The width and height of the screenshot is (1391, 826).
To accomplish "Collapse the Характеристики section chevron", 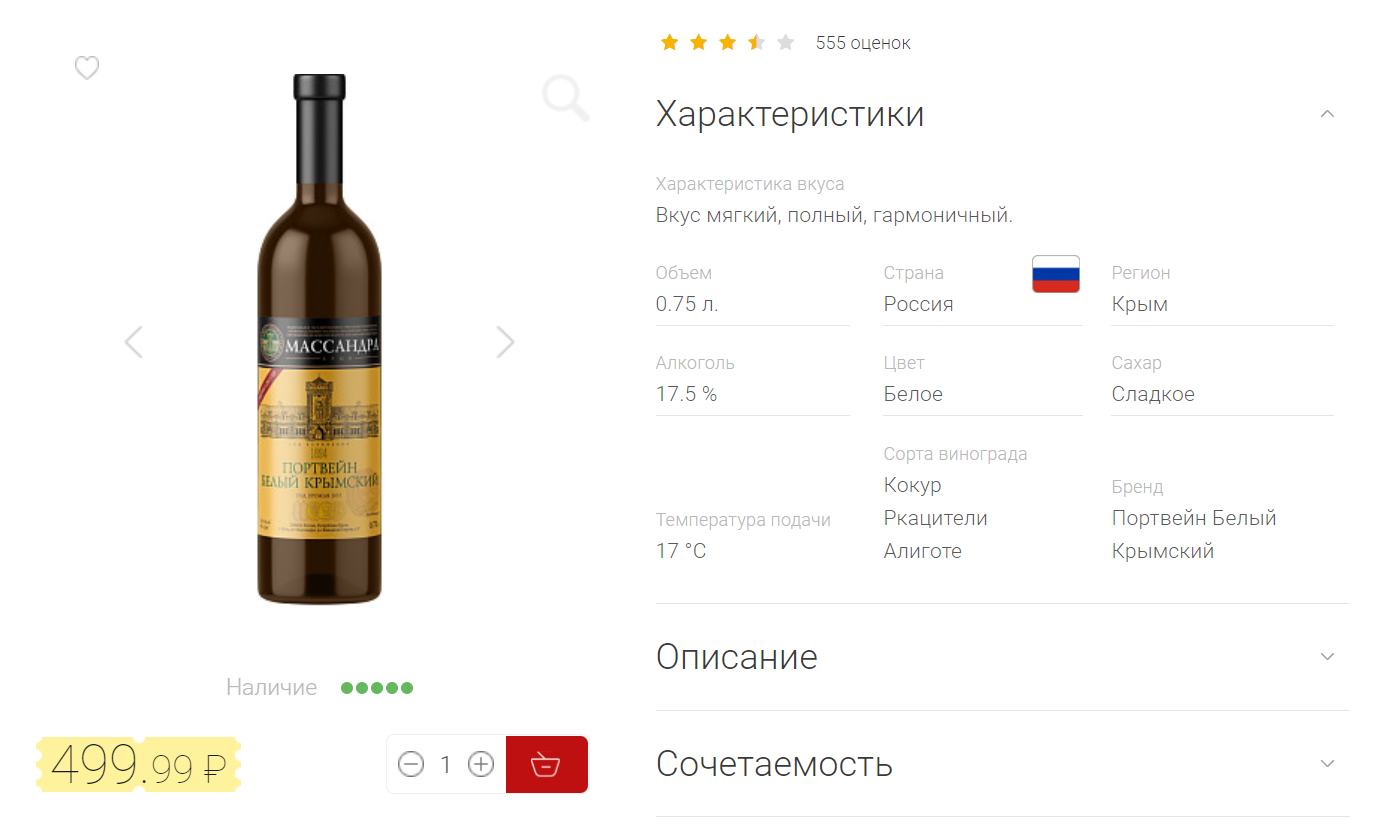I will point(1327,114).
